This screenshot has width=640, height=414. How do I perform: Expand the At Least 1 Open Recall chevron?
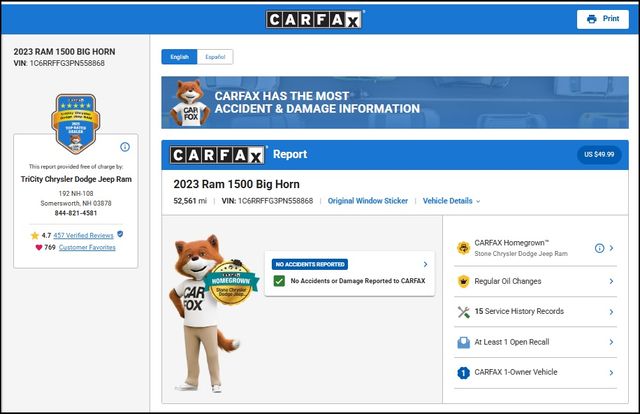point(611,342)
